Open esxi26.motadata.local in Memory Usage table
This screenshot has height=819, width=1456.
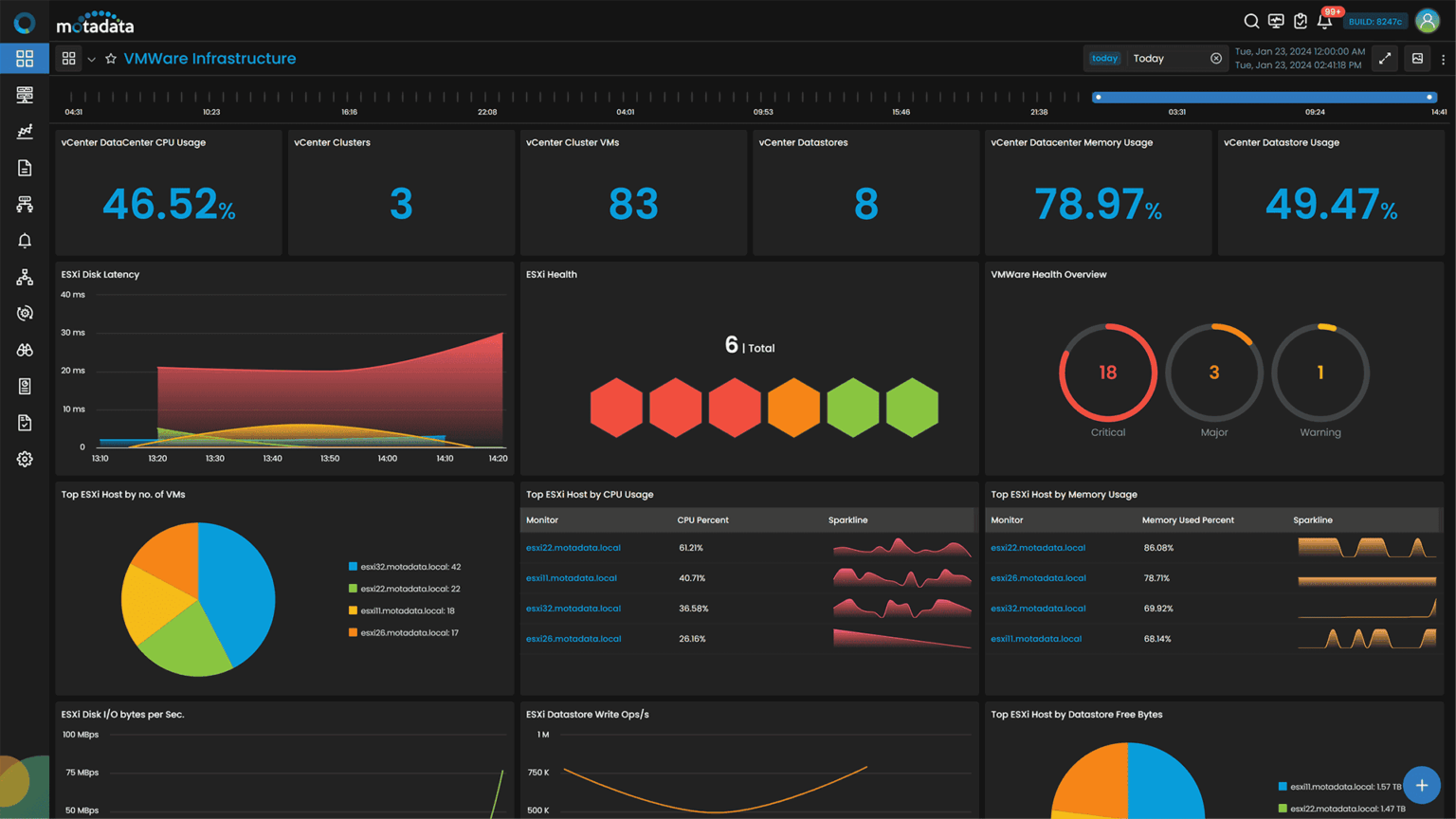(1038, 578)
